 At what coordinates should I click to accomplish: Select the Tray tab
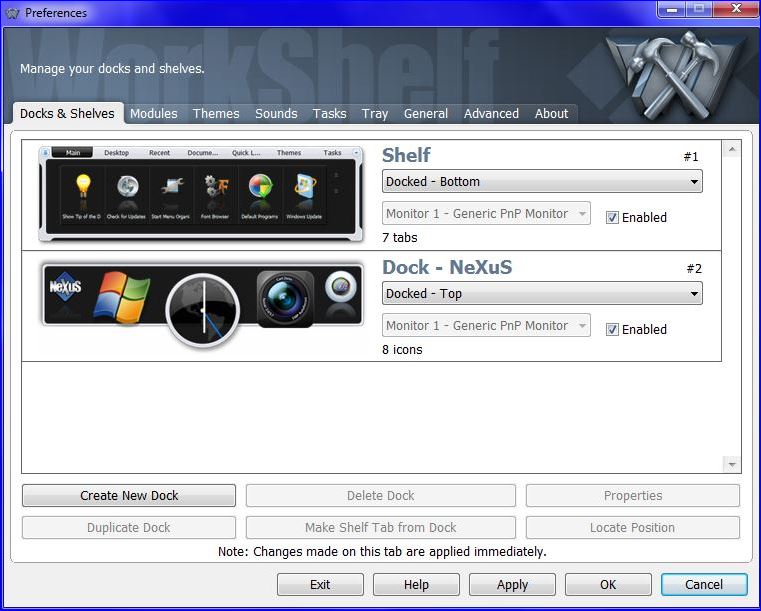pyautogui.click(x=375, y=114)
